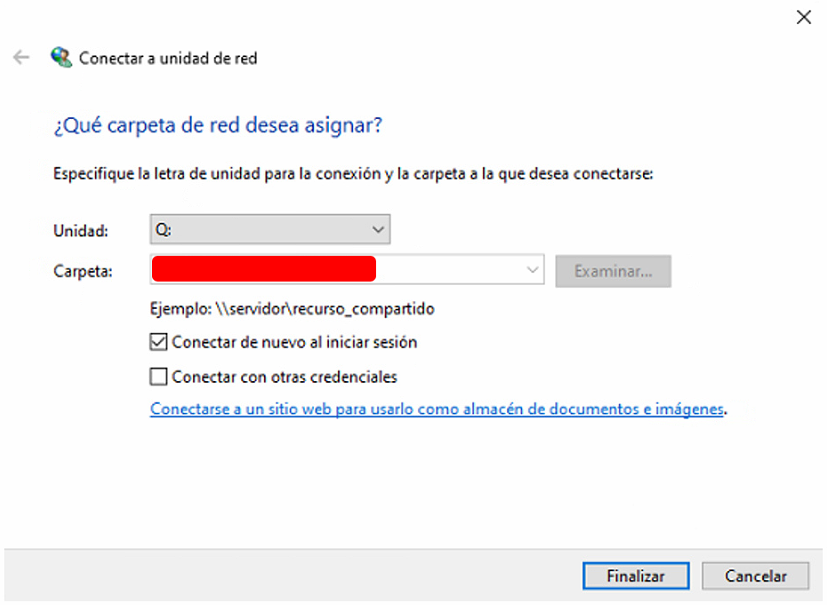Image resolution: width=827 pixels, height=605 pixels.
Task: Click the Carpeta: label
Action: click(x=83, y=271)
